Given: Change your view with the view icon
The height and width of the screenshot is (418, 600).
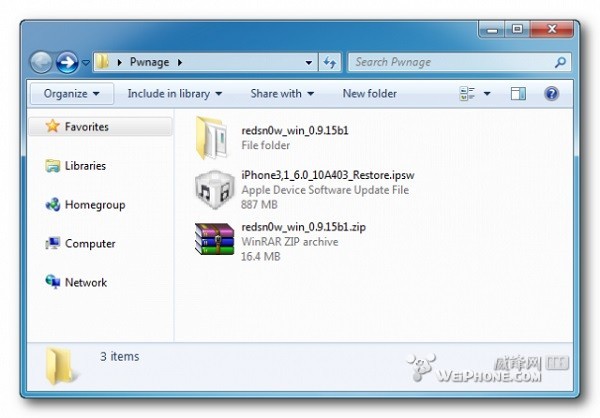Looking at the screenshot, I should click(467, 94).
